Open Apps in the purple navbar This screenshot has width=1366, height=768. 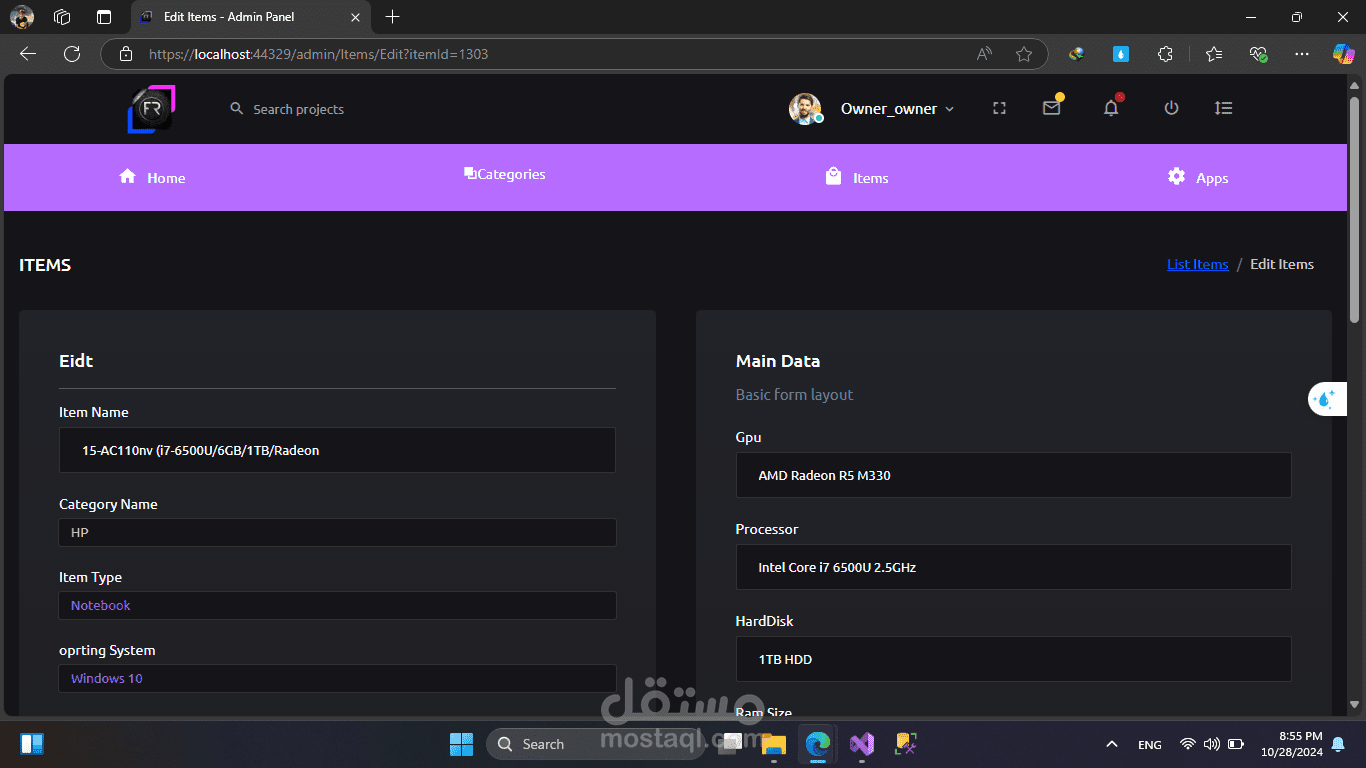pos(1198,177)
